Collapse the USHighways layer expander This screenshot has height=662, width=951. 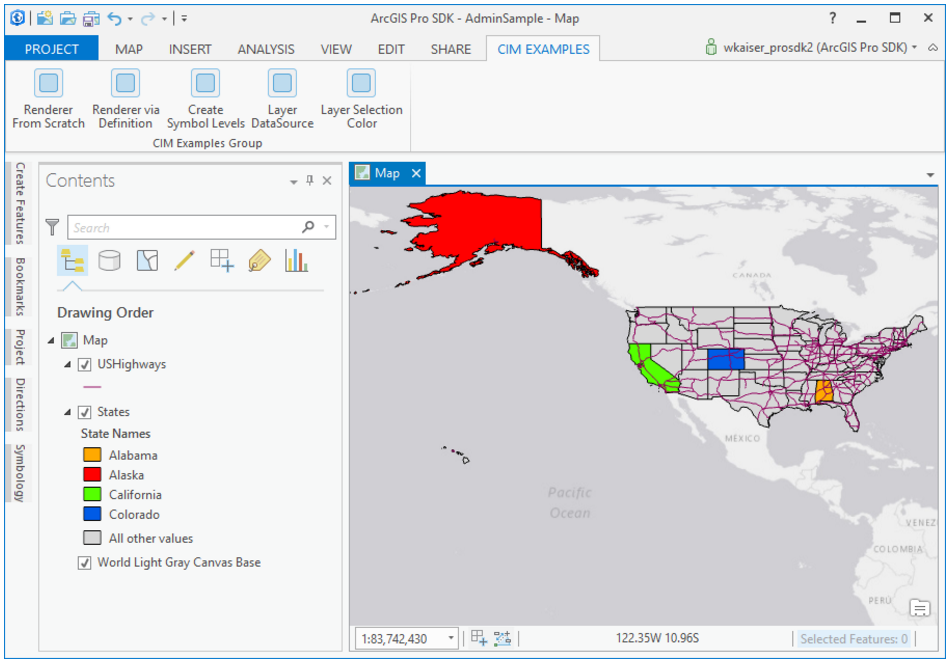(x=68, y=365)
